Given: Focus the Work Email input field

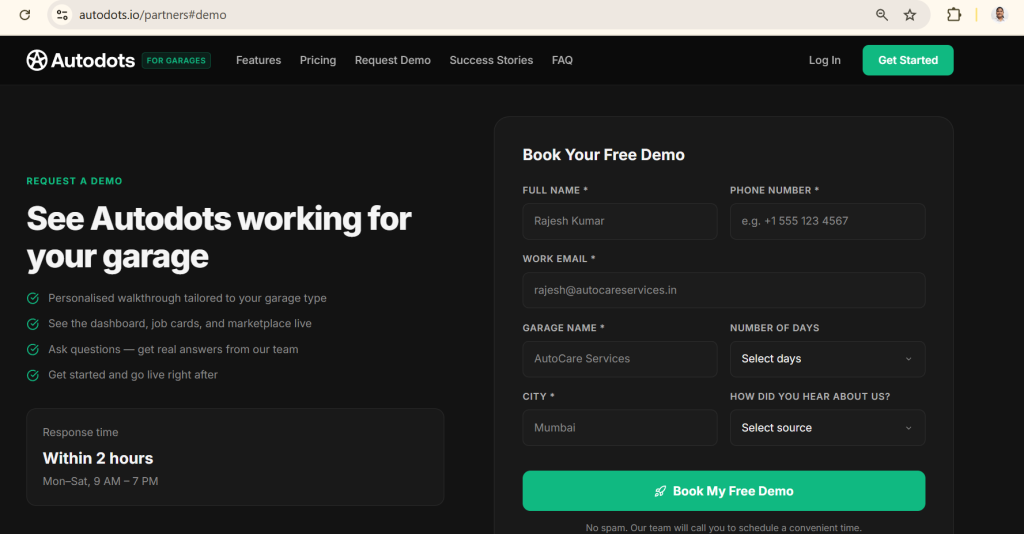Looking at the screenshot, I should 724,290.
